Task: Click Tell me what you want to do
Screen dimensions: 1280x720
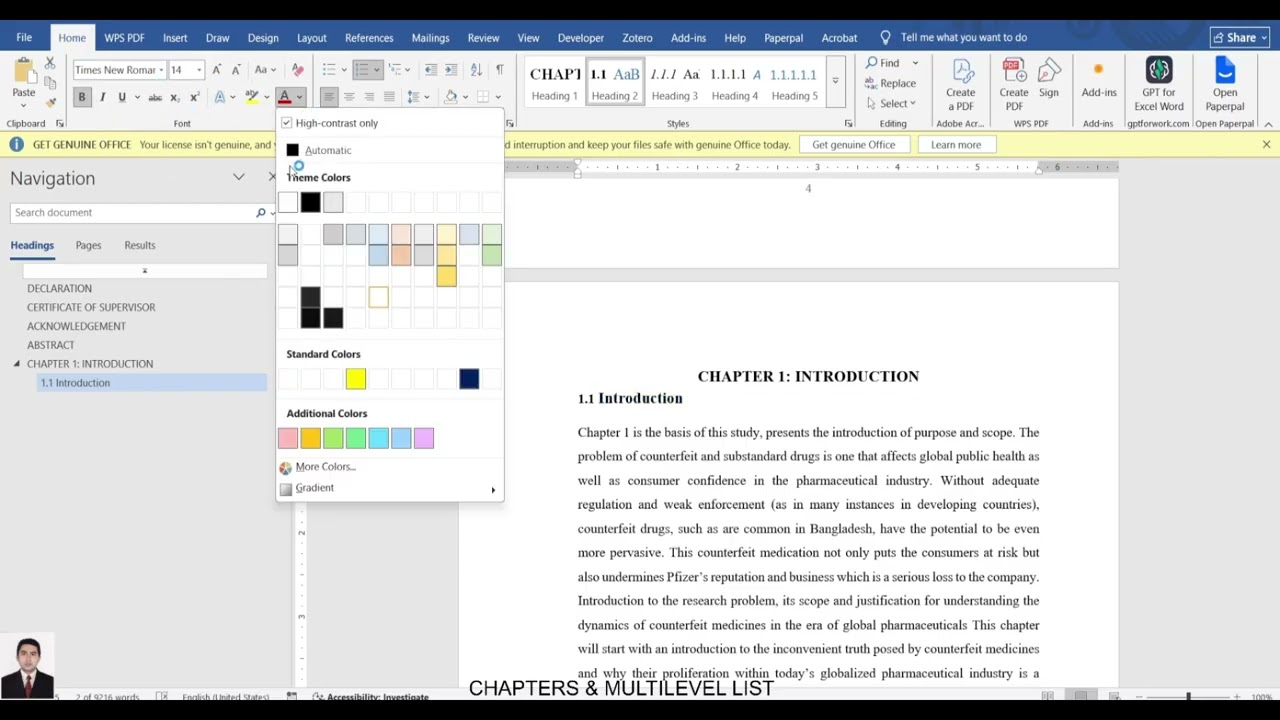Action: tap(963, 38)
